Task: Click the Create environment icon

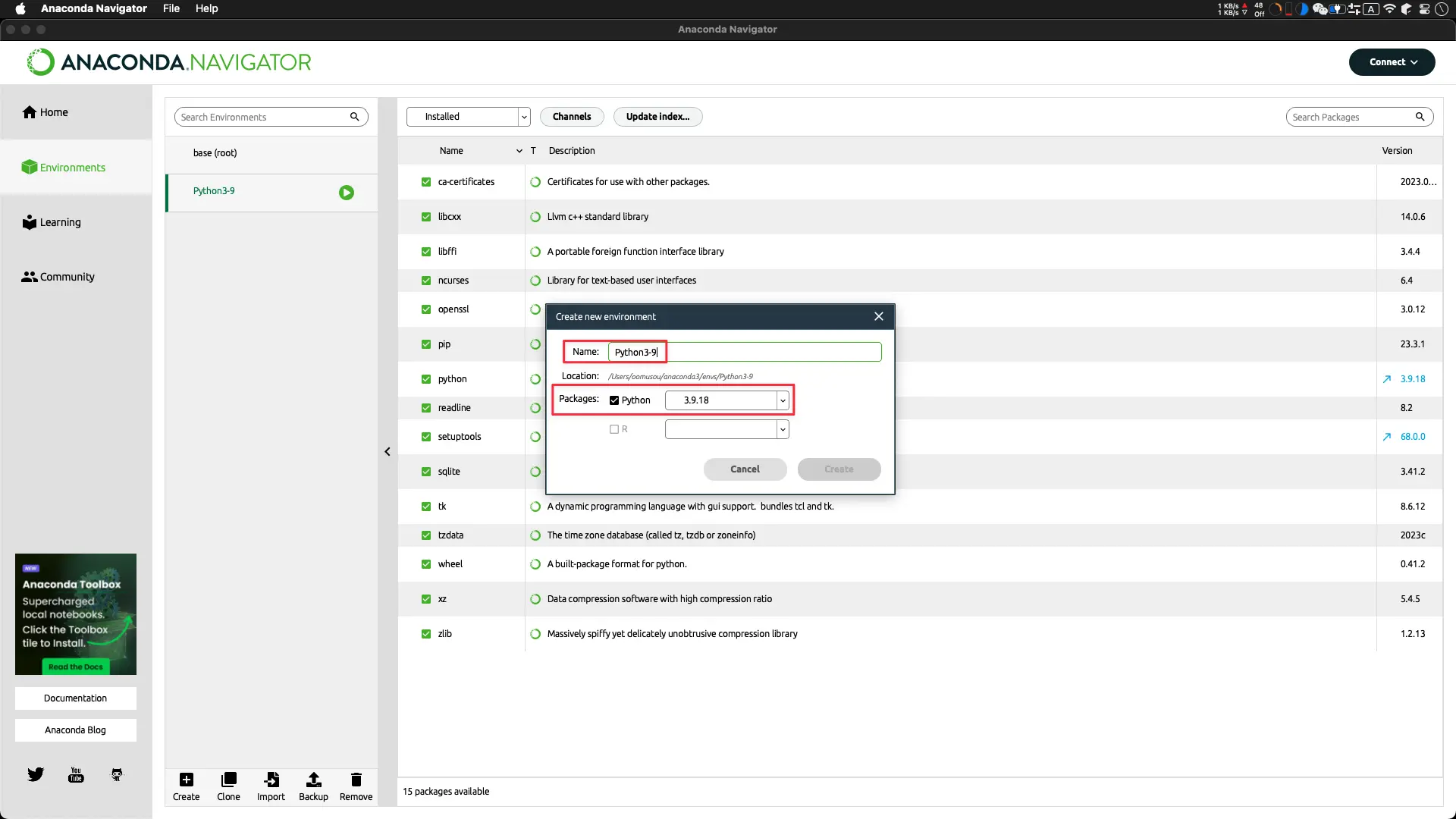Action: (186, 780)
